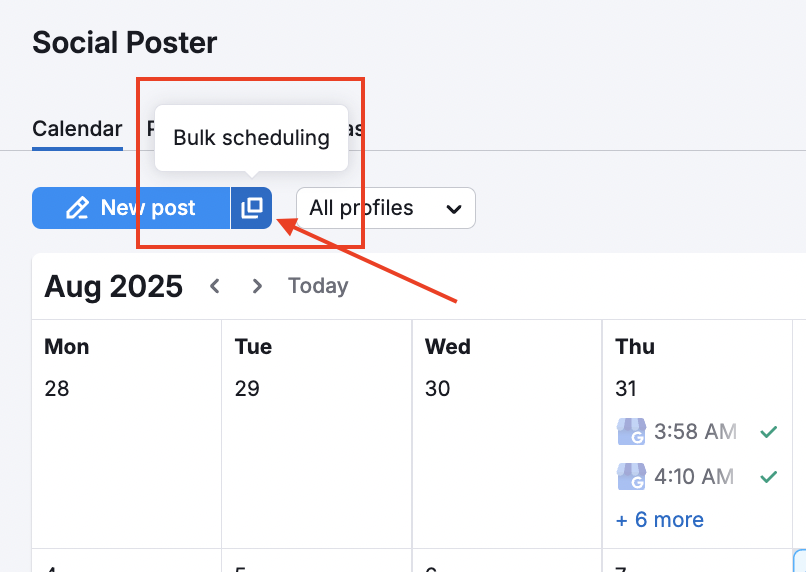Click the green checkmark next to 3:58 AM
Image resolution: width=806 pixels, height=572 pixels.
[x=768, y=432]
